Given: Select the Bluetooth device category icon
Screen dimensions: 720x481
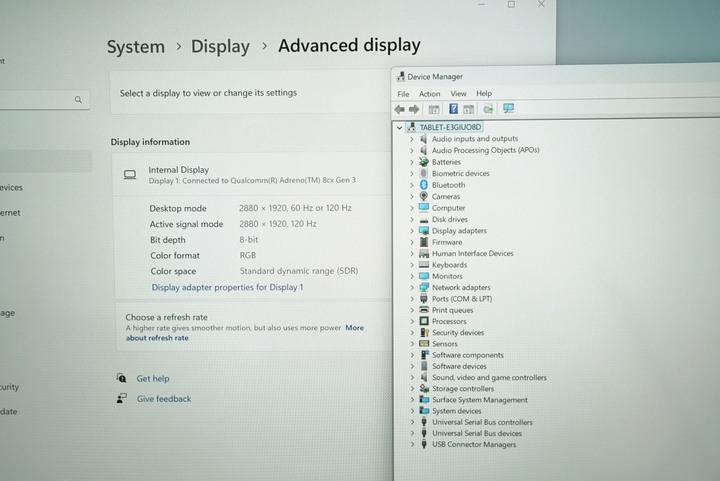Looking at the screenshot, I should [x=424, y=185].
